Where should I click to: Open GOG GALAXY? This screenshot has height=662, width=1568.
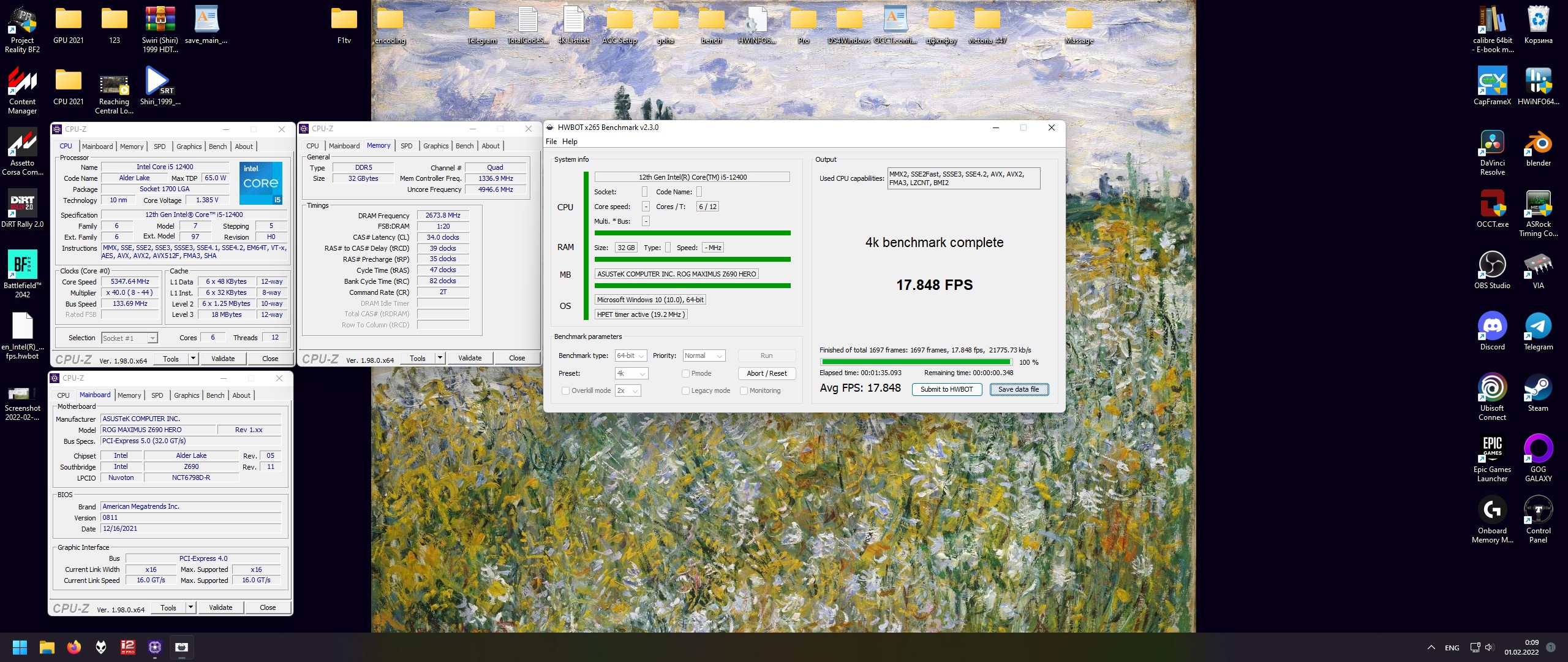(x=1539, y=458)
